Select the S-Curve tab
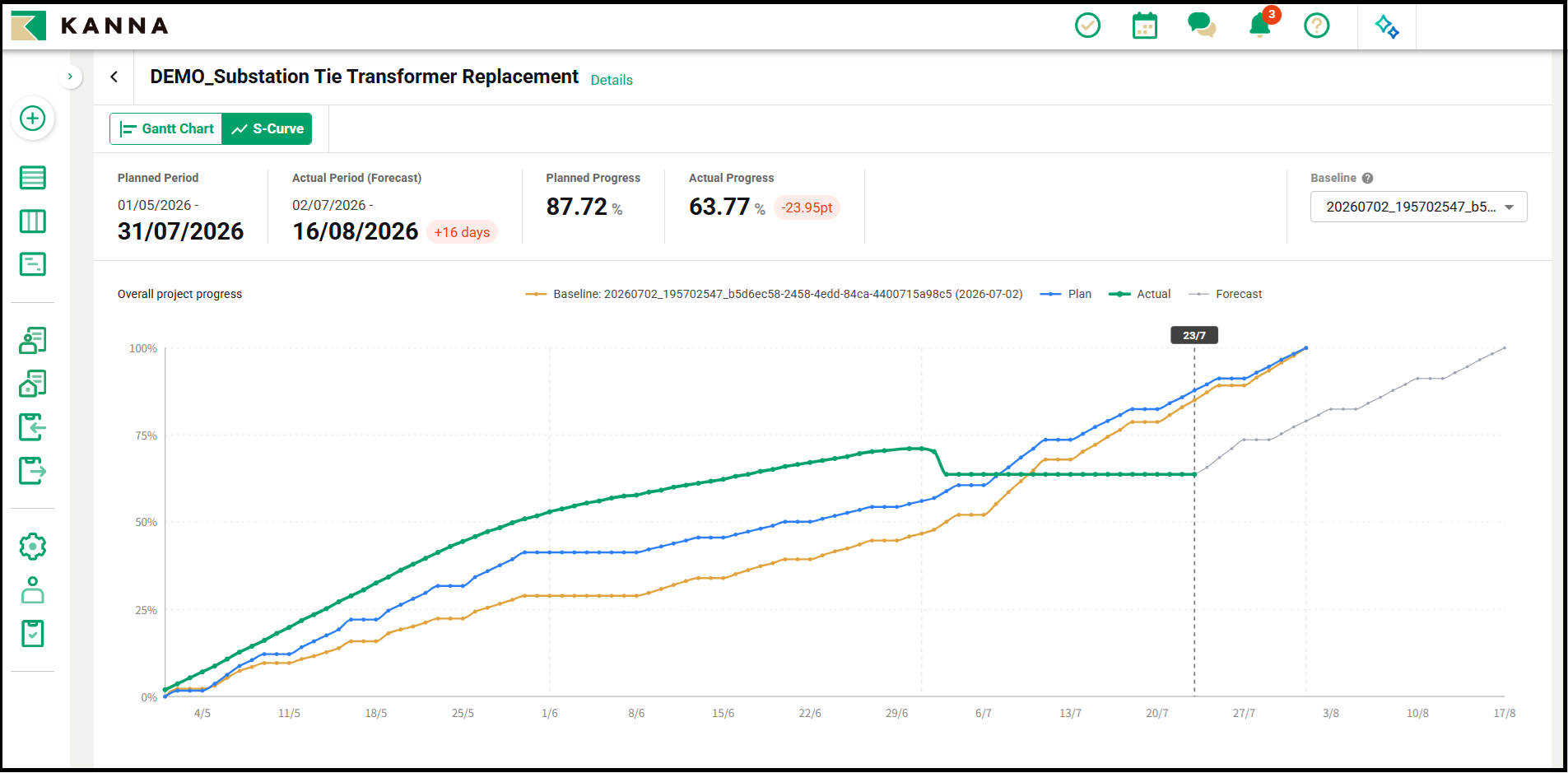 [x=267, y=129]
